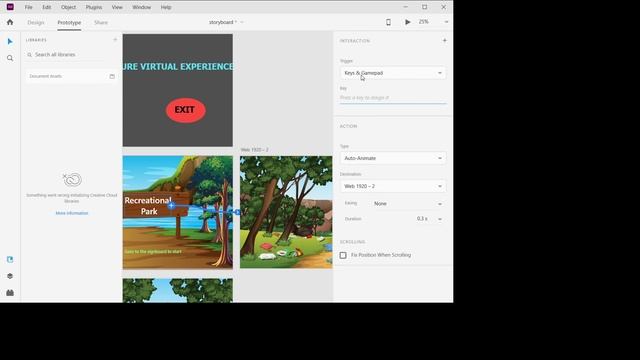Open the Edit menu
This screenshot has width=640, height=360.
click(47, 7)
